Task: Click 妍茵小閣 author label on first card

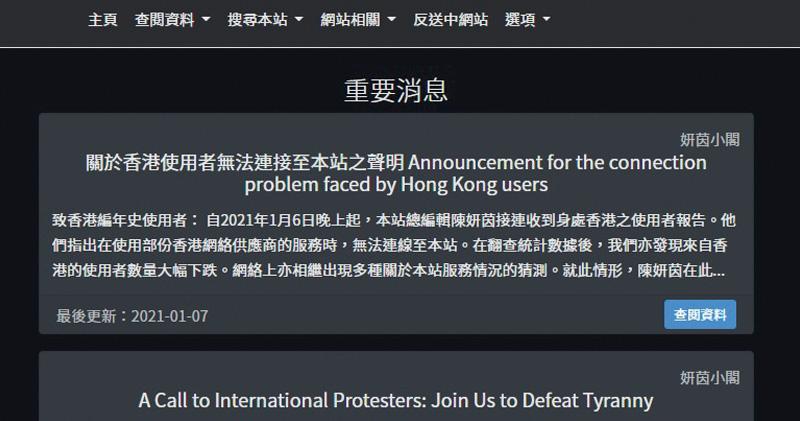Action: click(709, 139)
